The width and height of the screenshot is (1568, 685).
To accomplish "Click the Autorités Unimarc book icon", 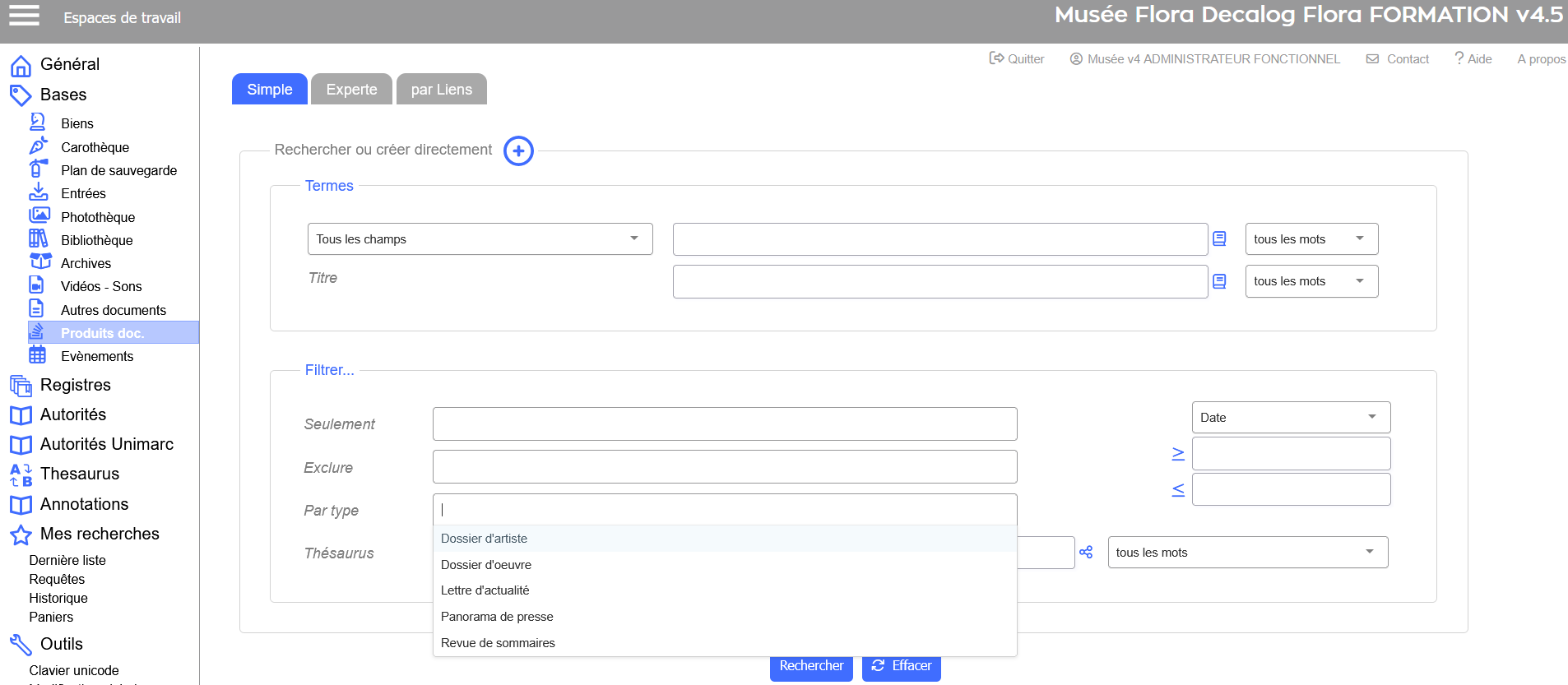I will tap(21, 445).
